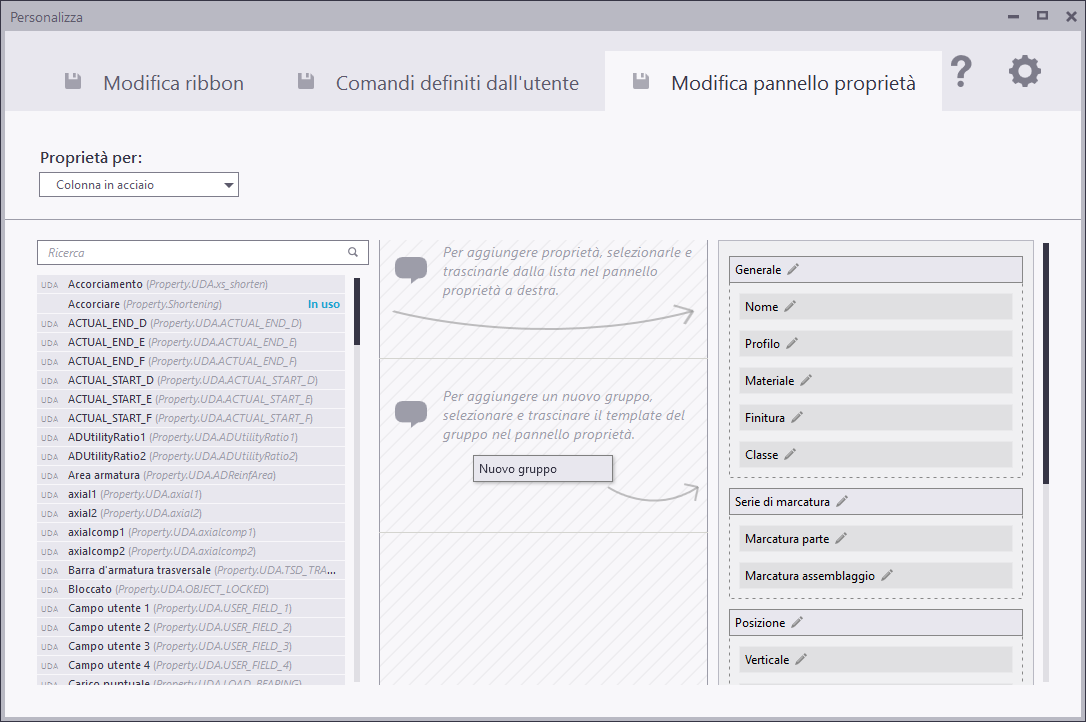This screenshot has height=722, width=1086.
Task: Edit the Generale group name pencil
Action: 793,269
